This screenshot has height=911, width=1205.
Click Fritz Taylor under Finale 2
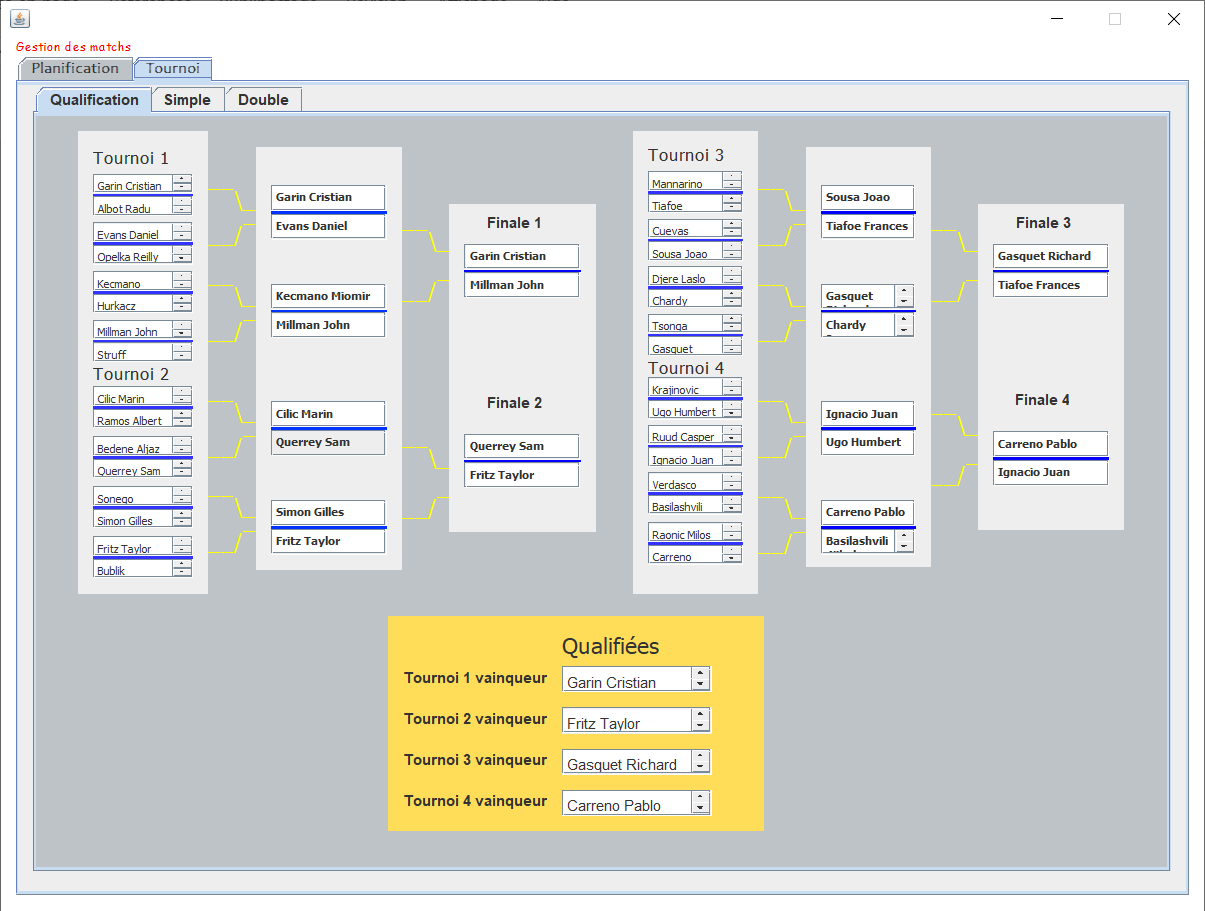pyautogui.click(x=521, y=475)
